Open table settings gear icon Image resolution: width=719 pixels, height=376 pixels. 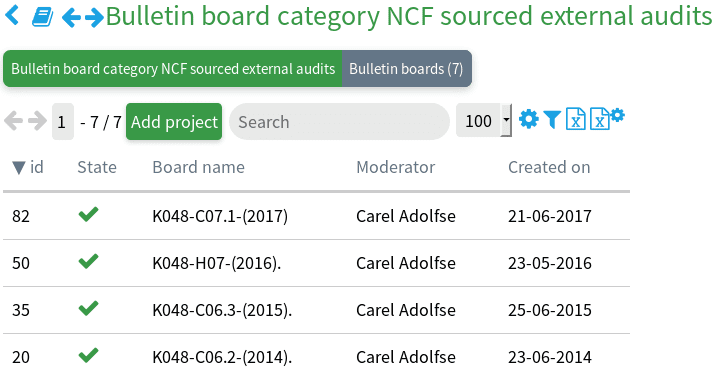529,120
